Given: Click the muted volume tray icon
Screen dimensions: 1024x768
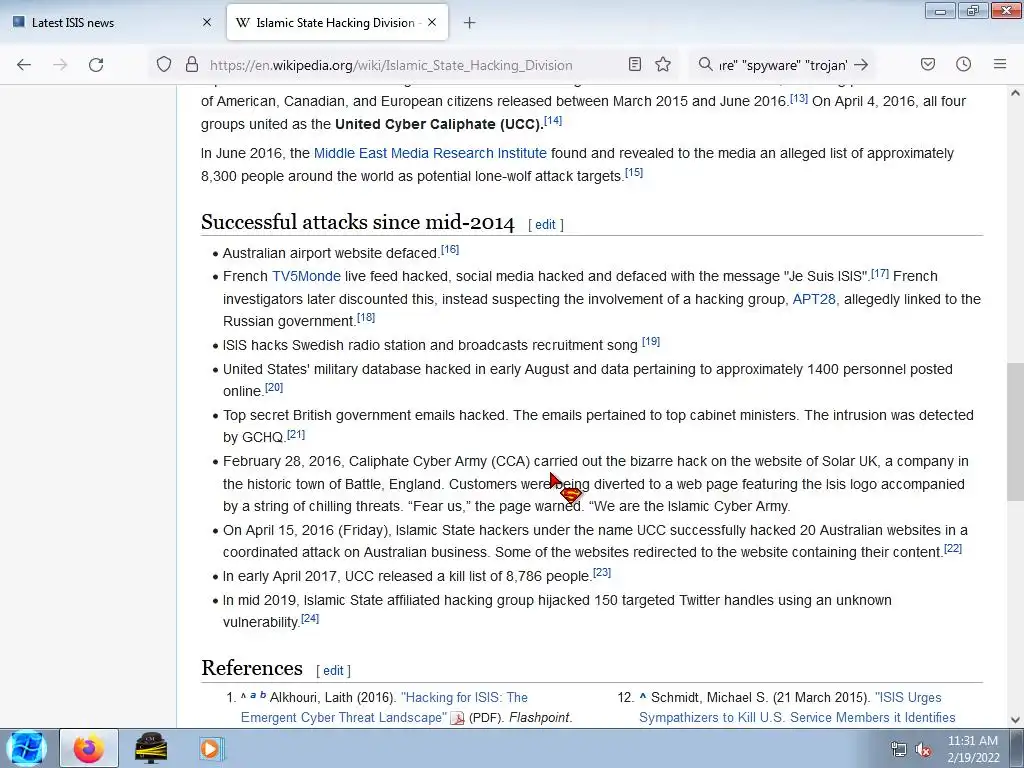Looking at the screenshot, I should pos(923,750).
